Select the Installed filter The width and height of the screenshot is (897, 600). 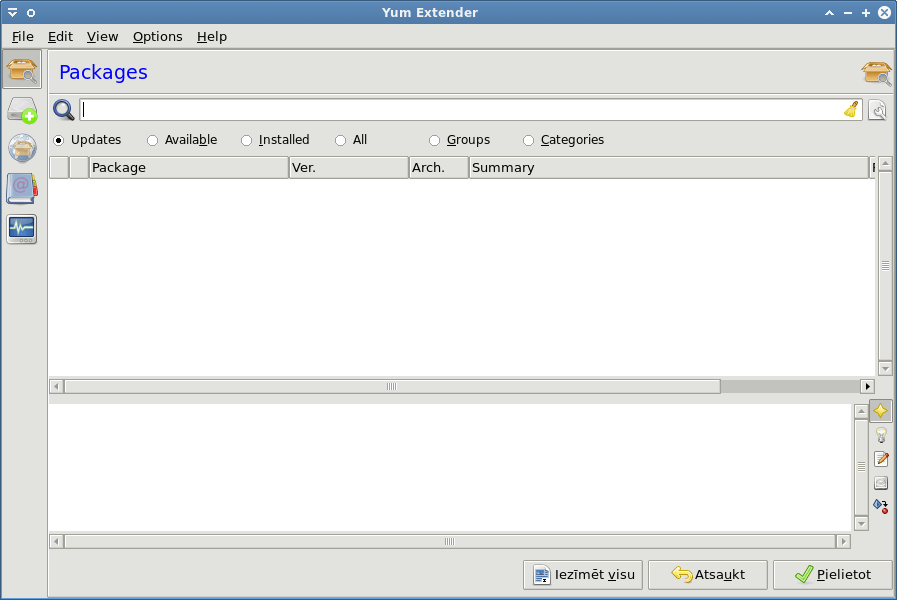point(275,140)
